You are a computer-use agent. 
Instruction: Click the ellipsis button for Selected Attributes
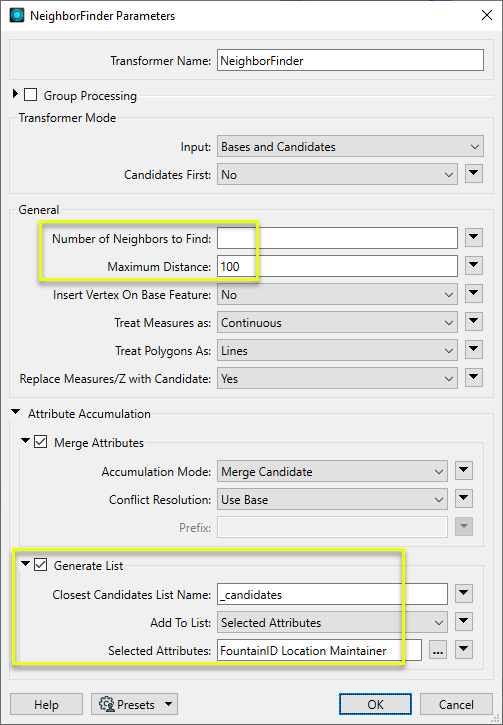pos(438,651)
